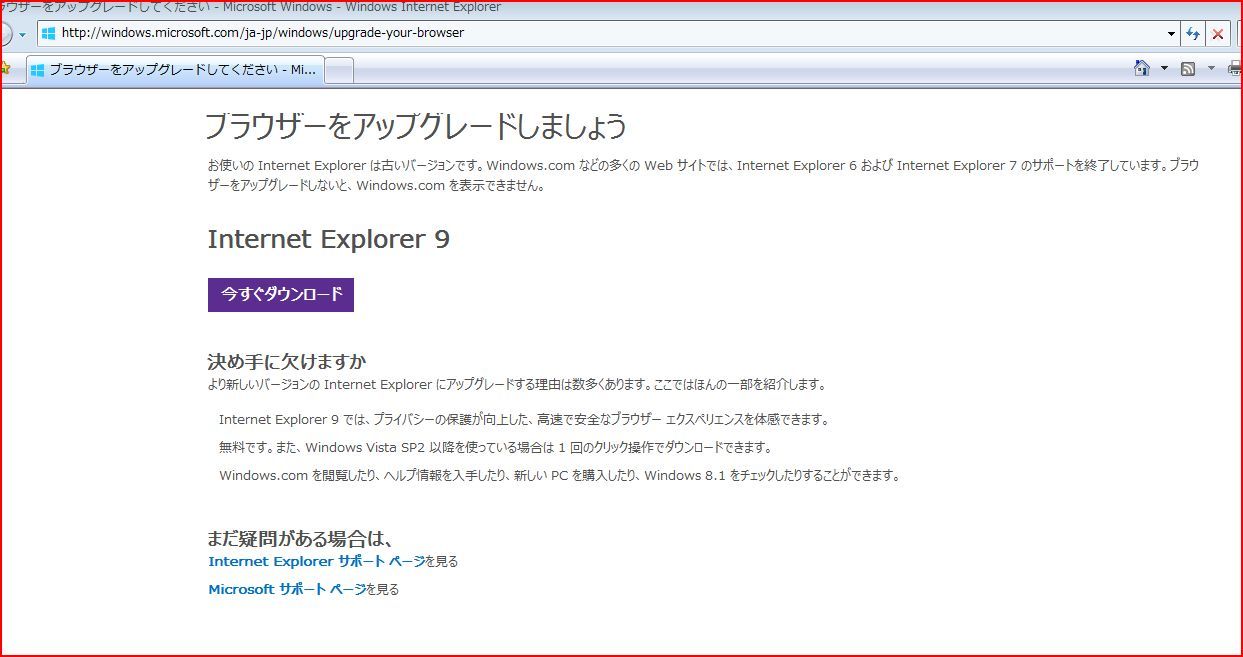The image size is (1243, 657).
Task: Open the address bar history dropdown arrow
Action: [1172, 33]
